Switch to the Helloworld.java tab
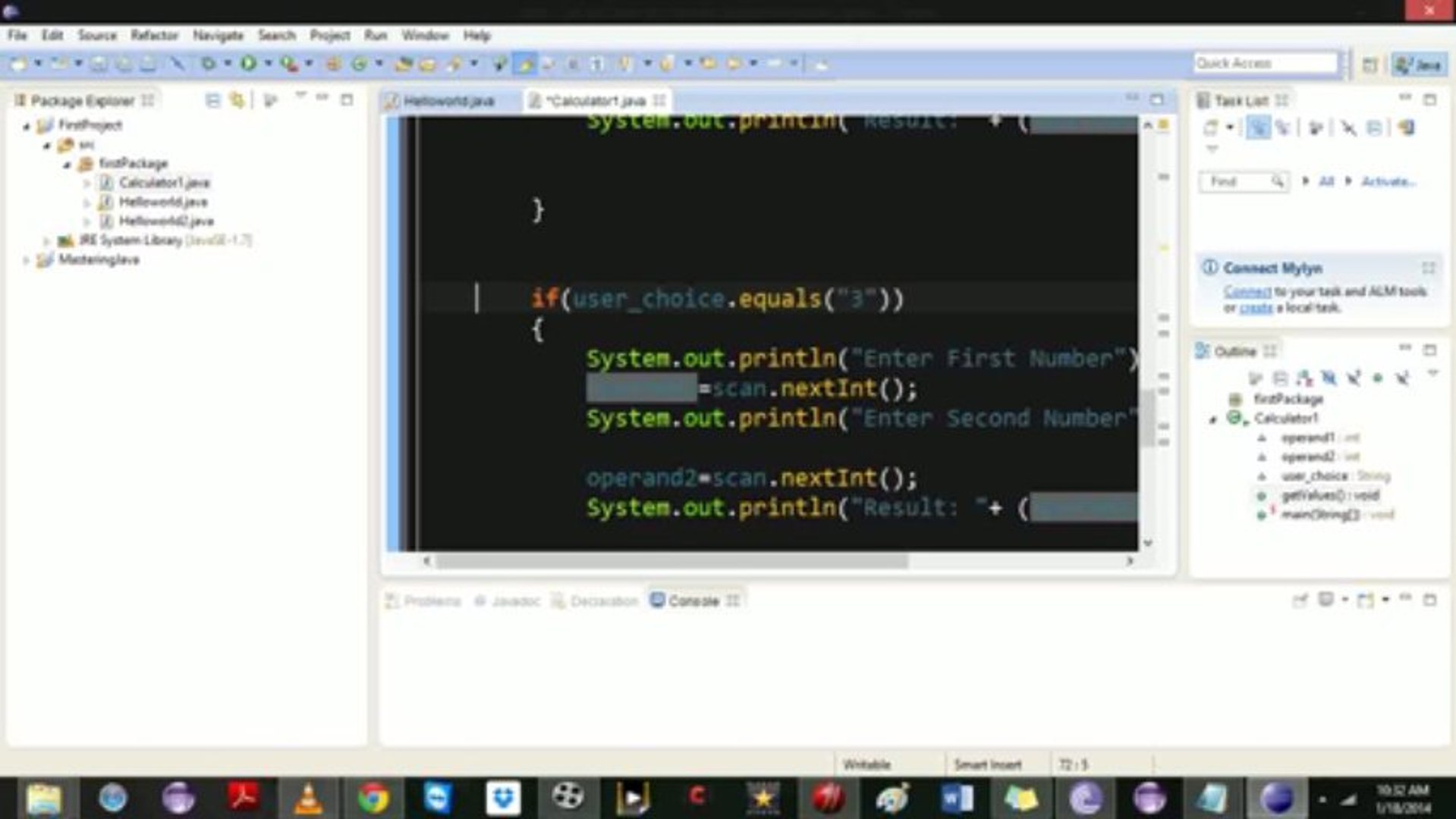 (449, 99)
